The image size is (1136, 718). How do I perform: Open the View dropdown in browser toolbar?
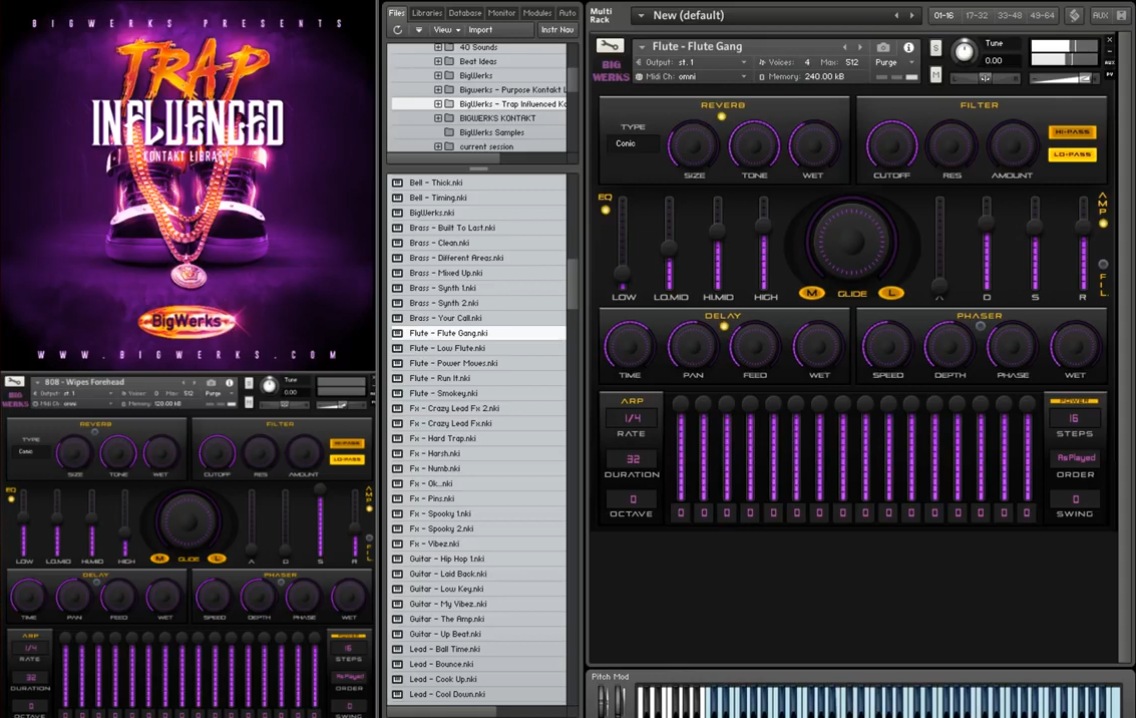(446, 30)
